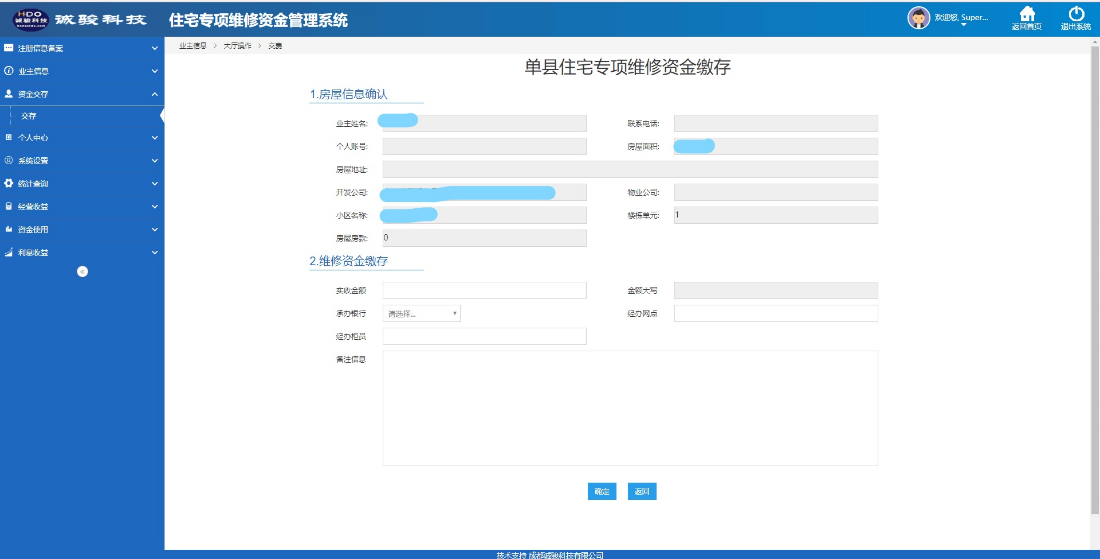The height and width of the screenshot is (559, 1100).
Task: Expand the 资金使用 menu chevron
Action: click(155, 229)
